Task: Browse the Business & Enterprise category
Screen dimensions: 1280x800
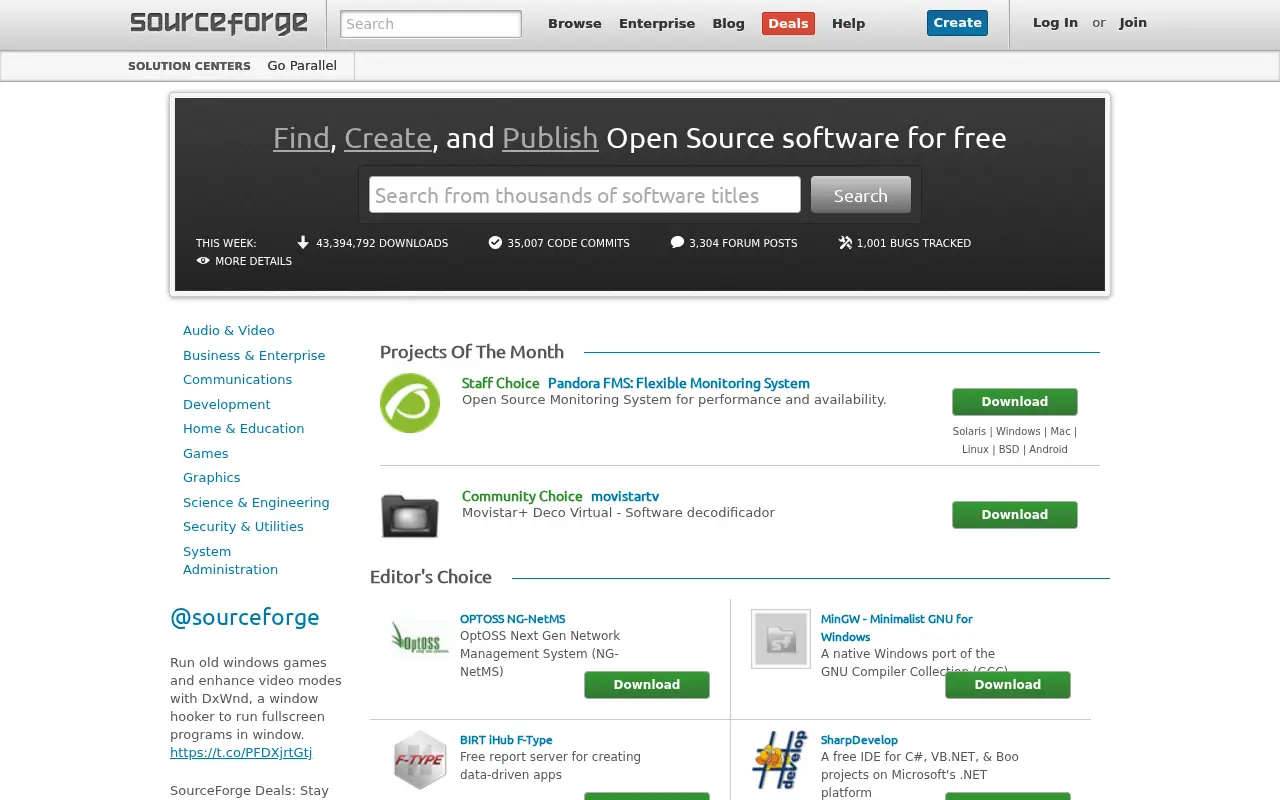Action: point(254,356)
